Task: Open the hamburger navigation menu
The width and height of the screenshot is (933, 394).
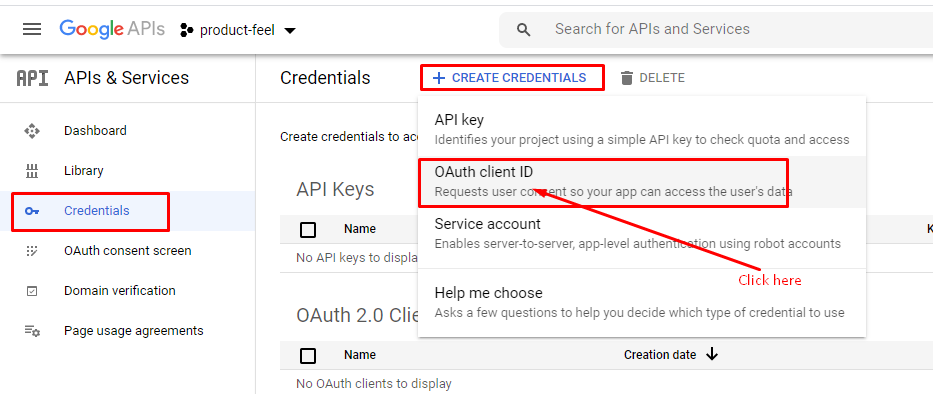Action: coord(32,29)
